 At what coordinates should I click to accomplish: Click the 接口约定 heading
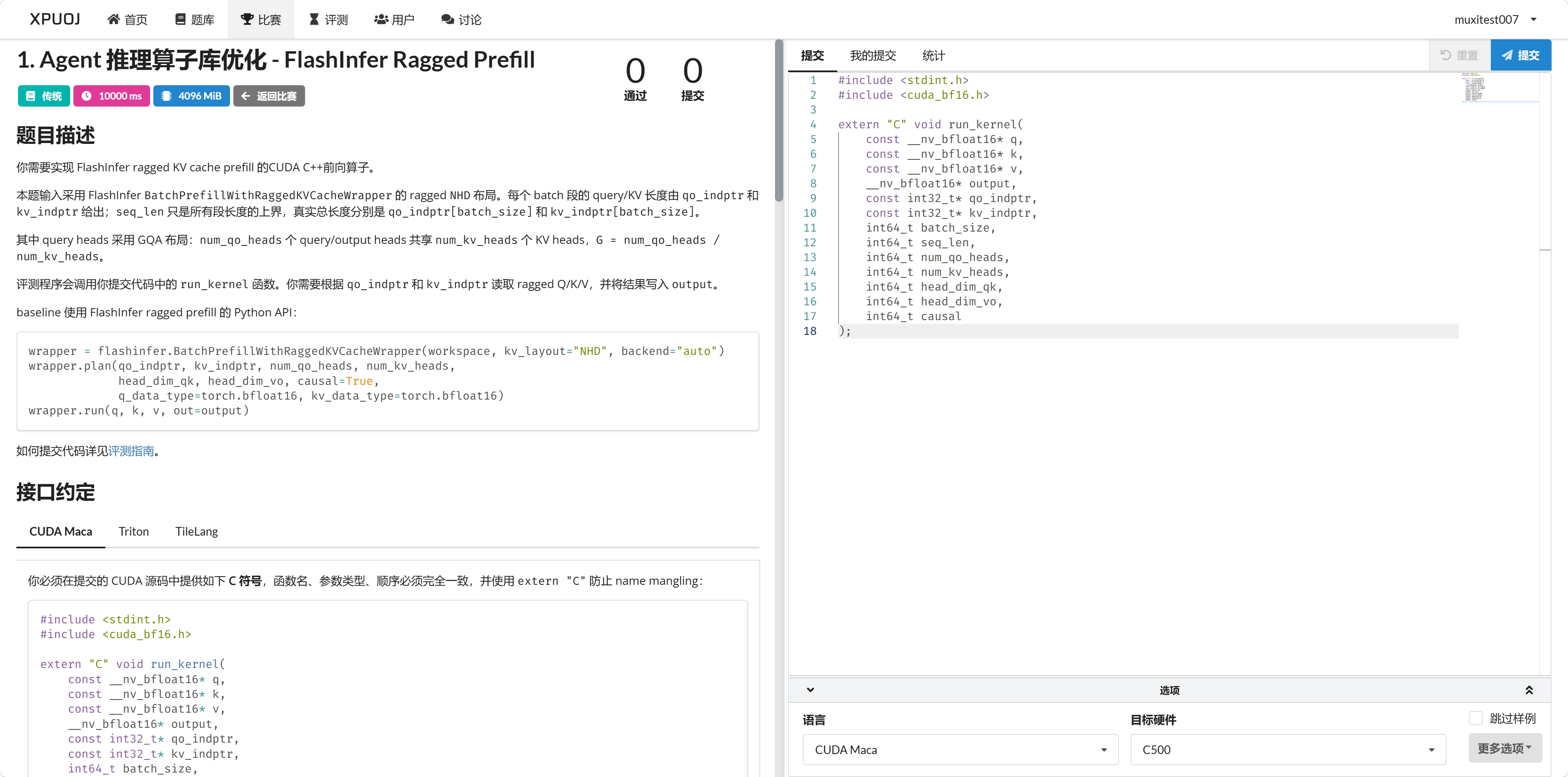[56, 492]
